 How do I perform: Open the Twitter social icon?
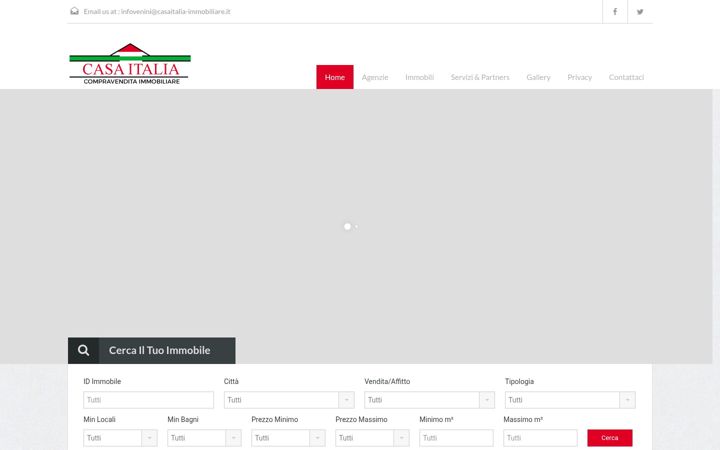pos(640,11)
